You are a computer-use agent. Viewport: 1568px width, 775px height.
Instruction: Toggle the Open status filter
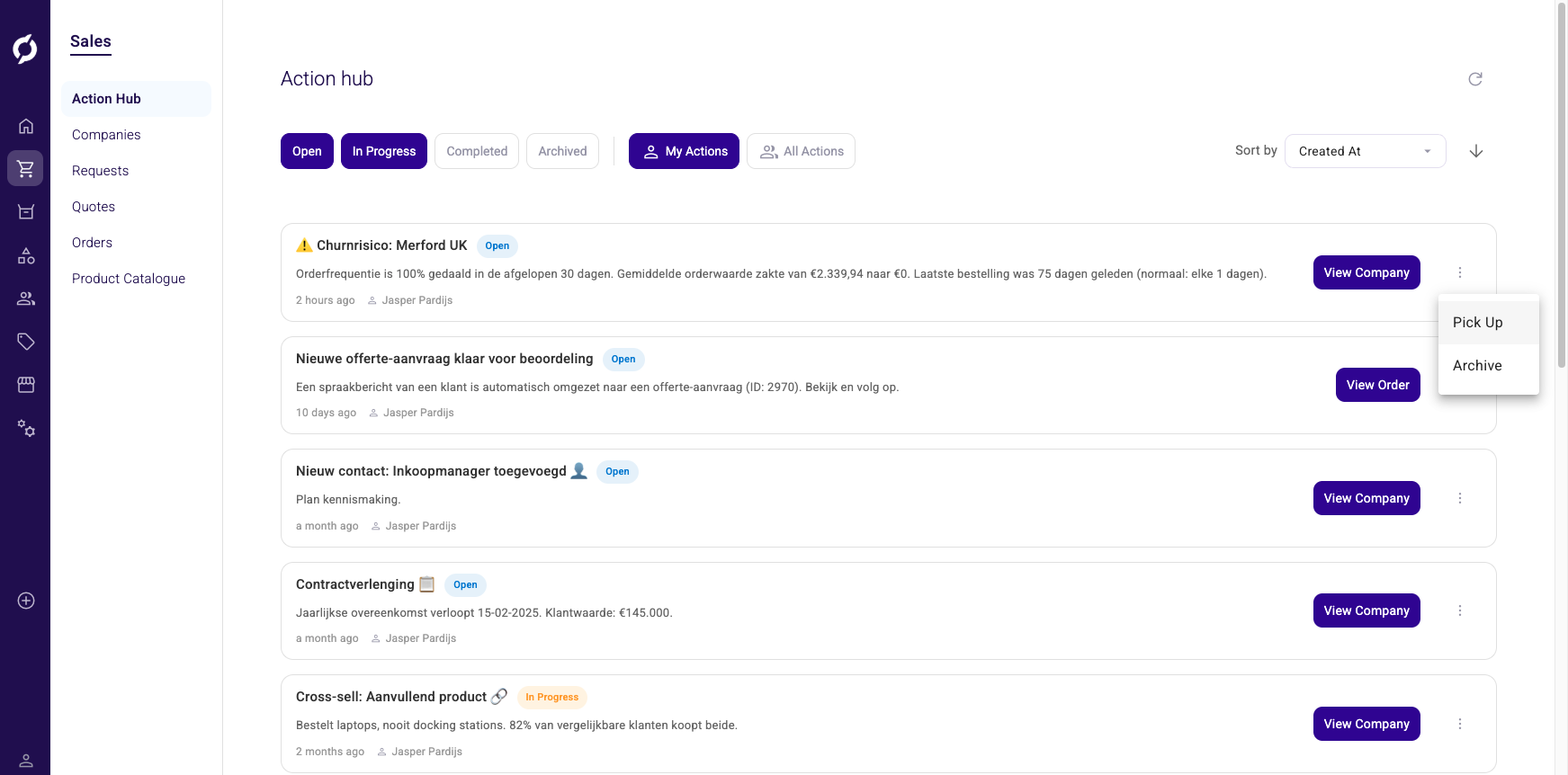(x=307, y=151)
